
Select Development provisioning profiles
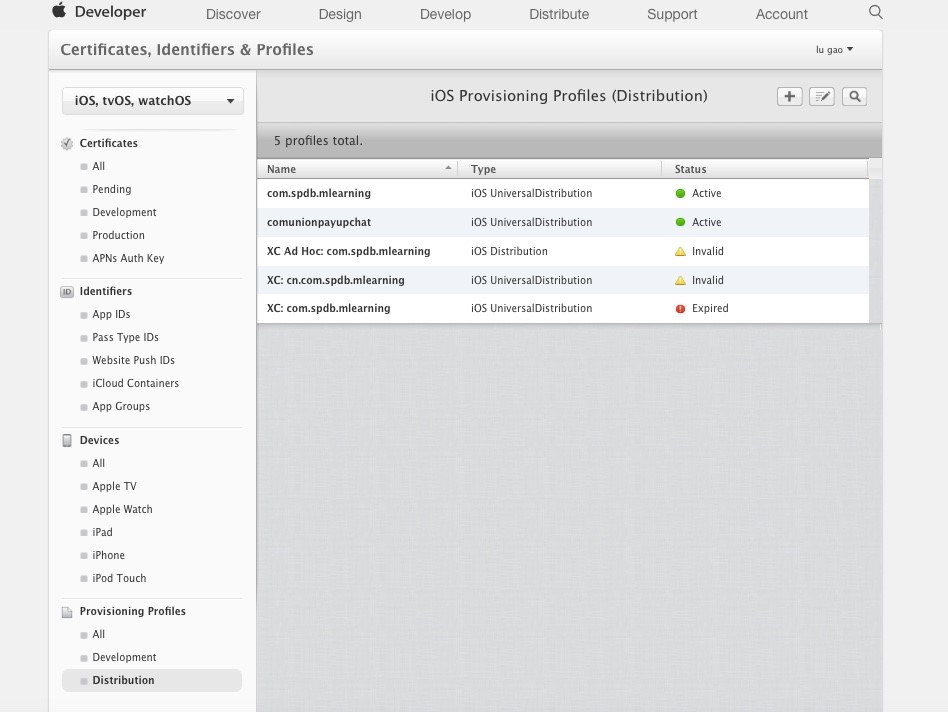pos(124,658)
